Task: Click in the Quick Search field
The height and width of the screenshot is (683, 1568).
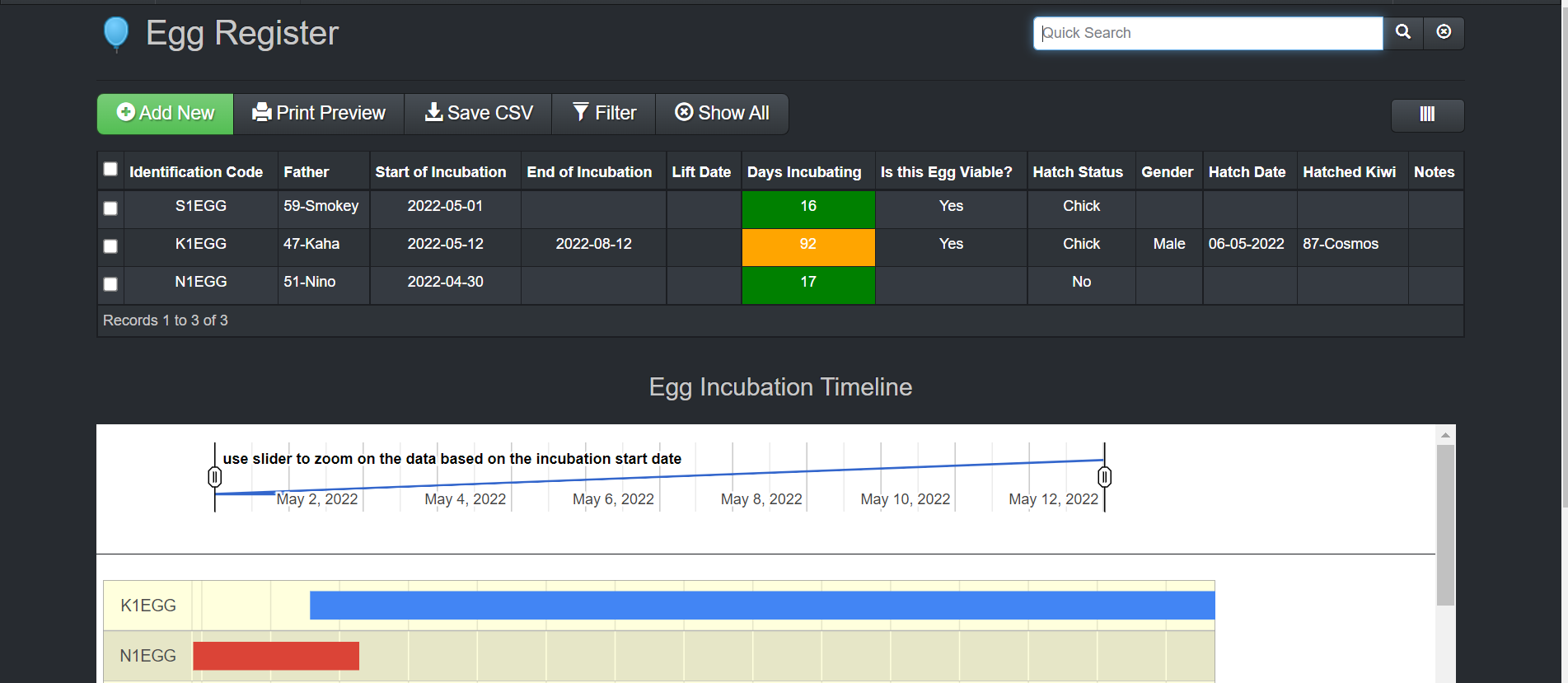Action: [x=1208, y=33]
